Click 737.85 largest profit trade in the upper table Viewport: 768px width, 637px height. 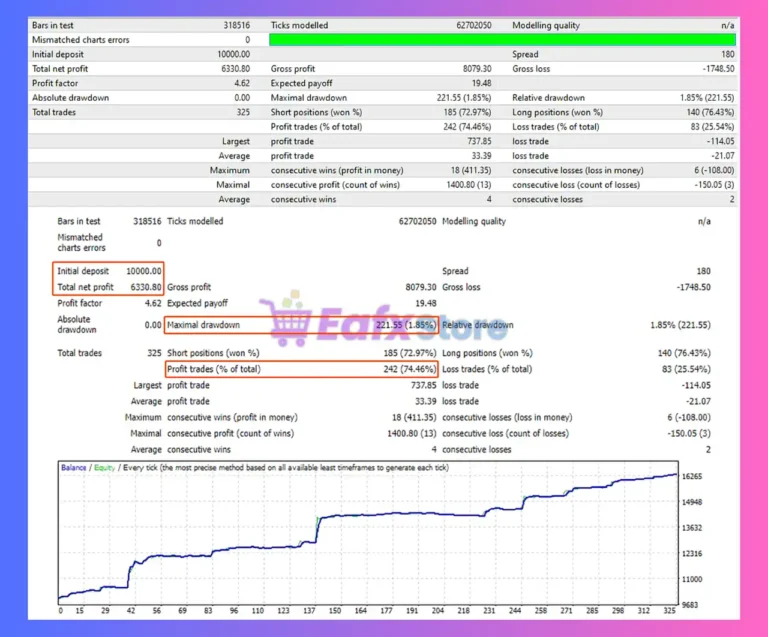tap(479, 141)
